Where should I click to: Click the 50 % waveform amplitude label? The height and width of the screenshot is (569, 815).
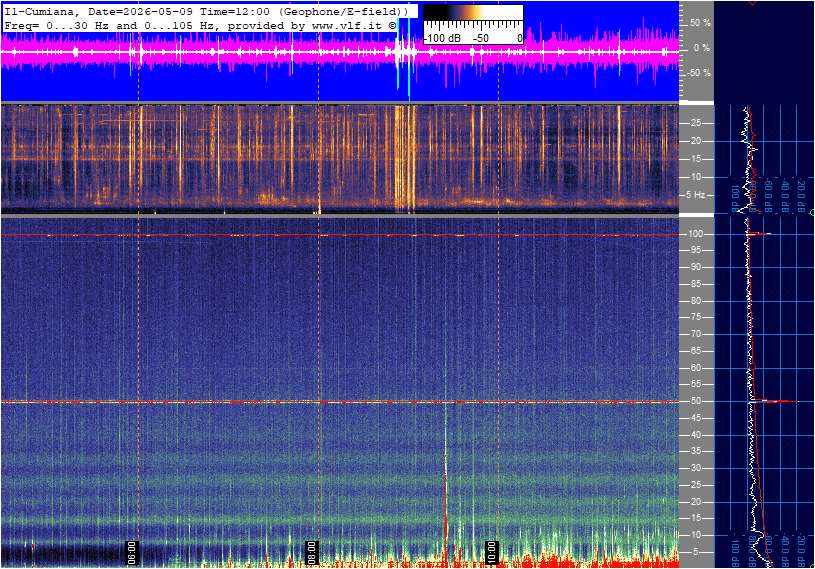tap(700, 23)
